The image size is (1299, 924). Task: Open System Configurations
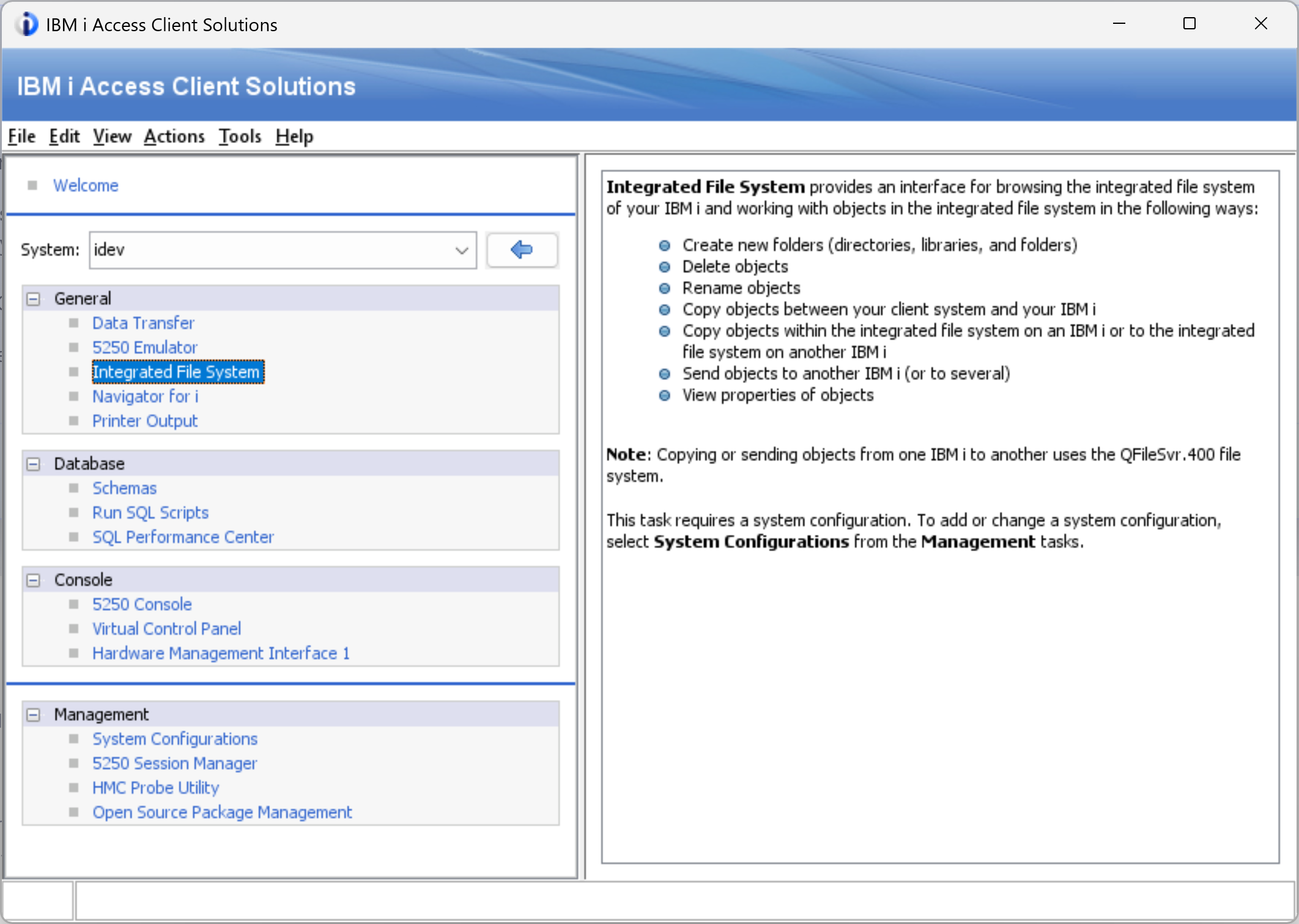(x=175, y=739)
